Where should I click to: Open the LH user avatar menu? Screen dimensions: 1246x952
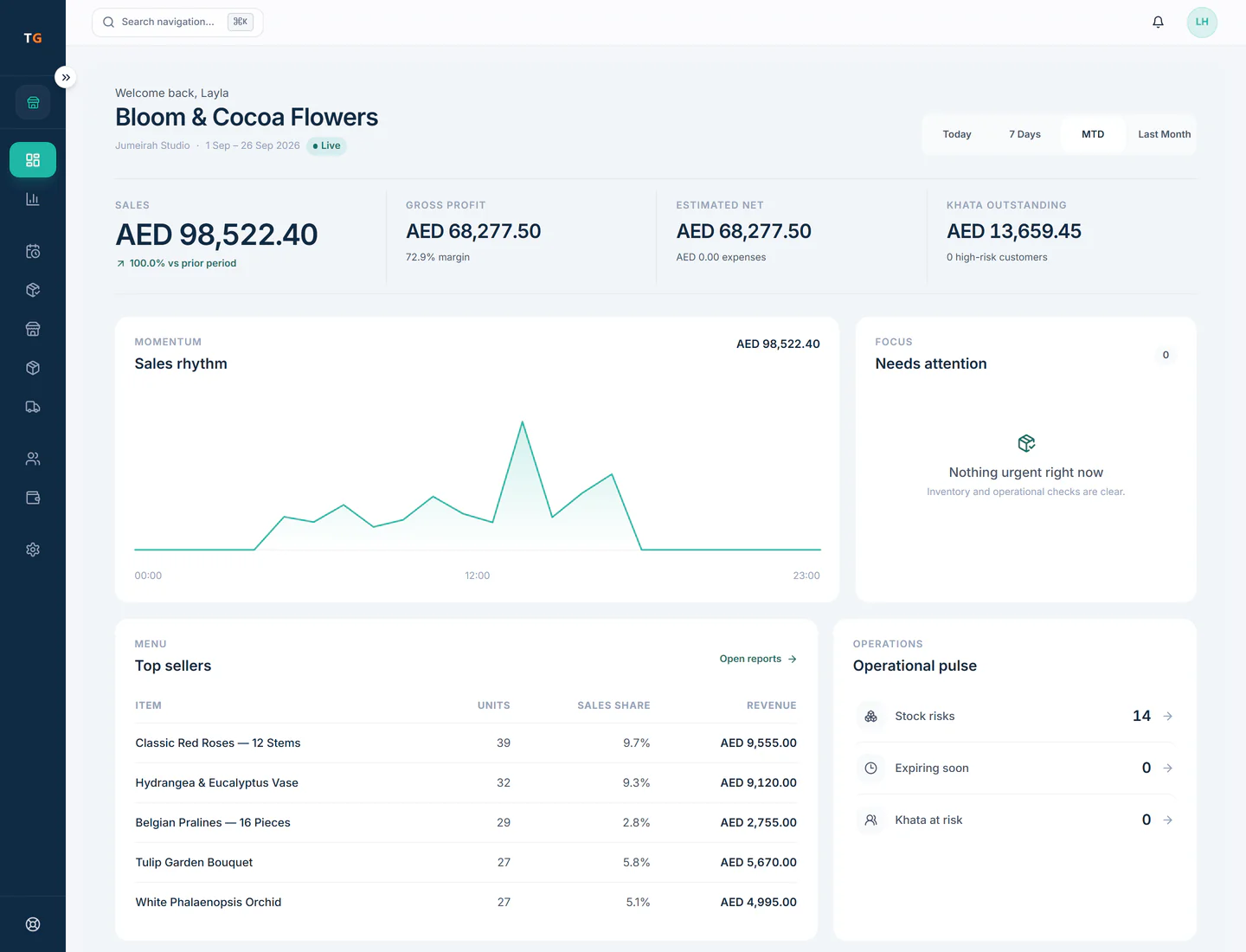[1202, 22]
